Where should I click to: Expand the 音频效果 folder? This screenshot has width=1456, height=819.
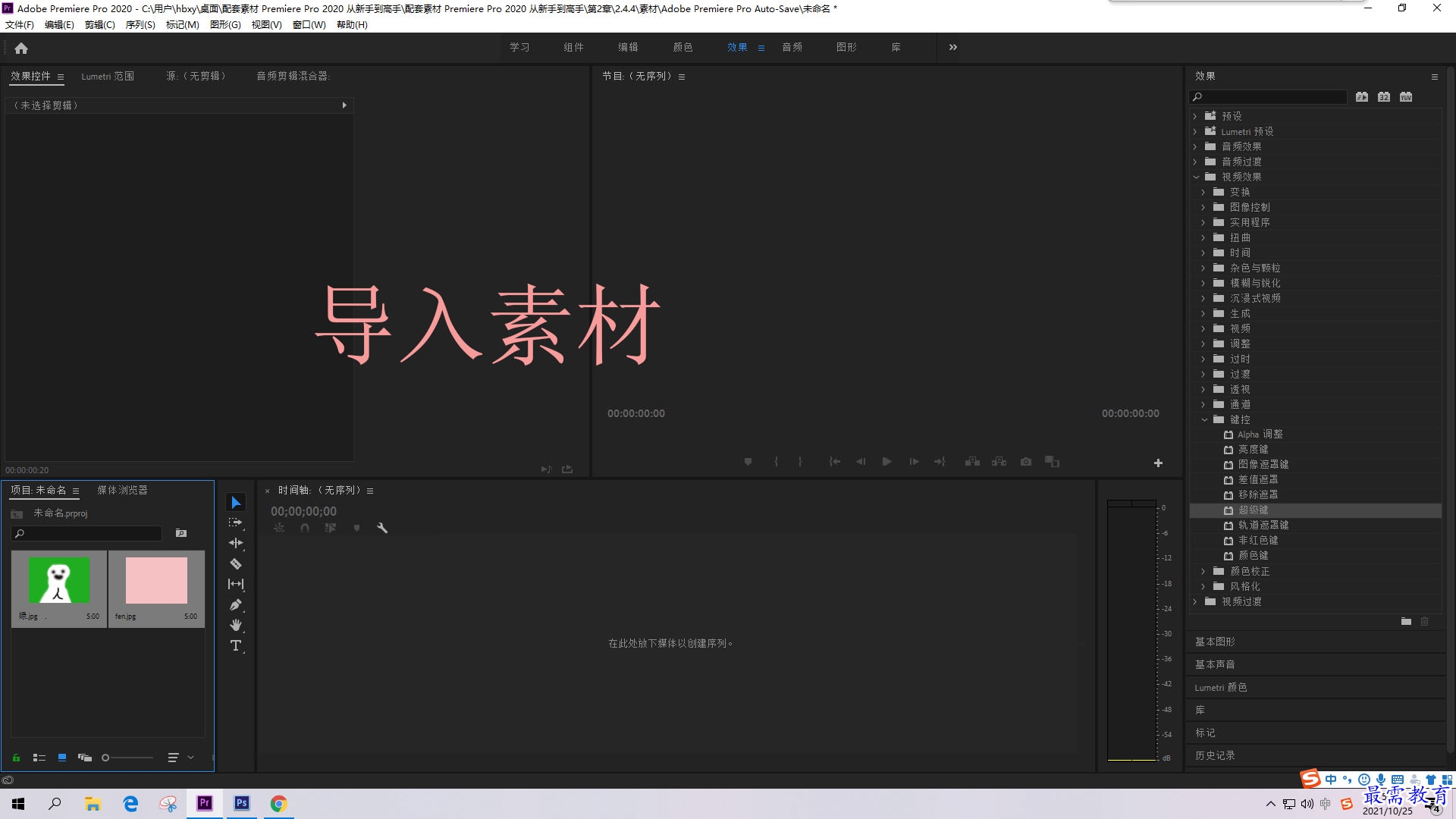pos(1195,146)
